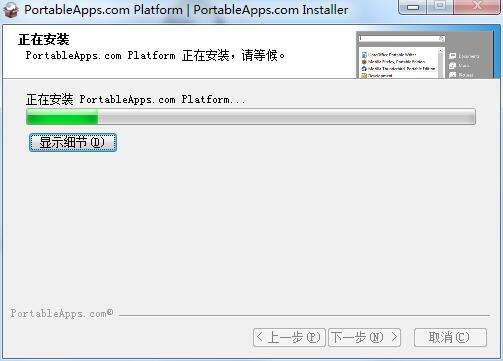Show installation details with 显示细节(D)
Screen dimensions: 503x361
(73, 142)
